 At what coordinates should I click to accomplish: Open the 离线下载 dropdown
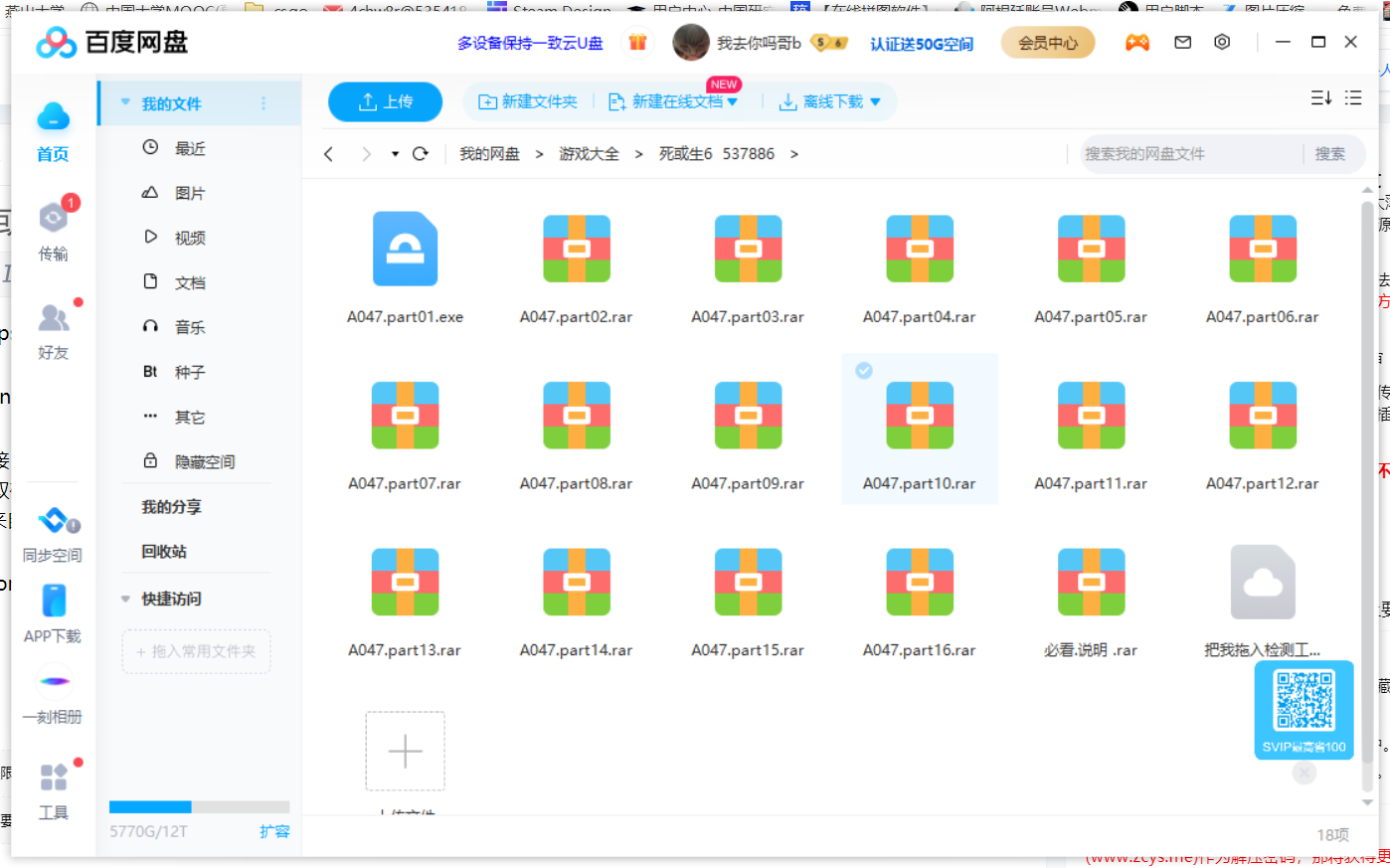[x=875, y=101]
